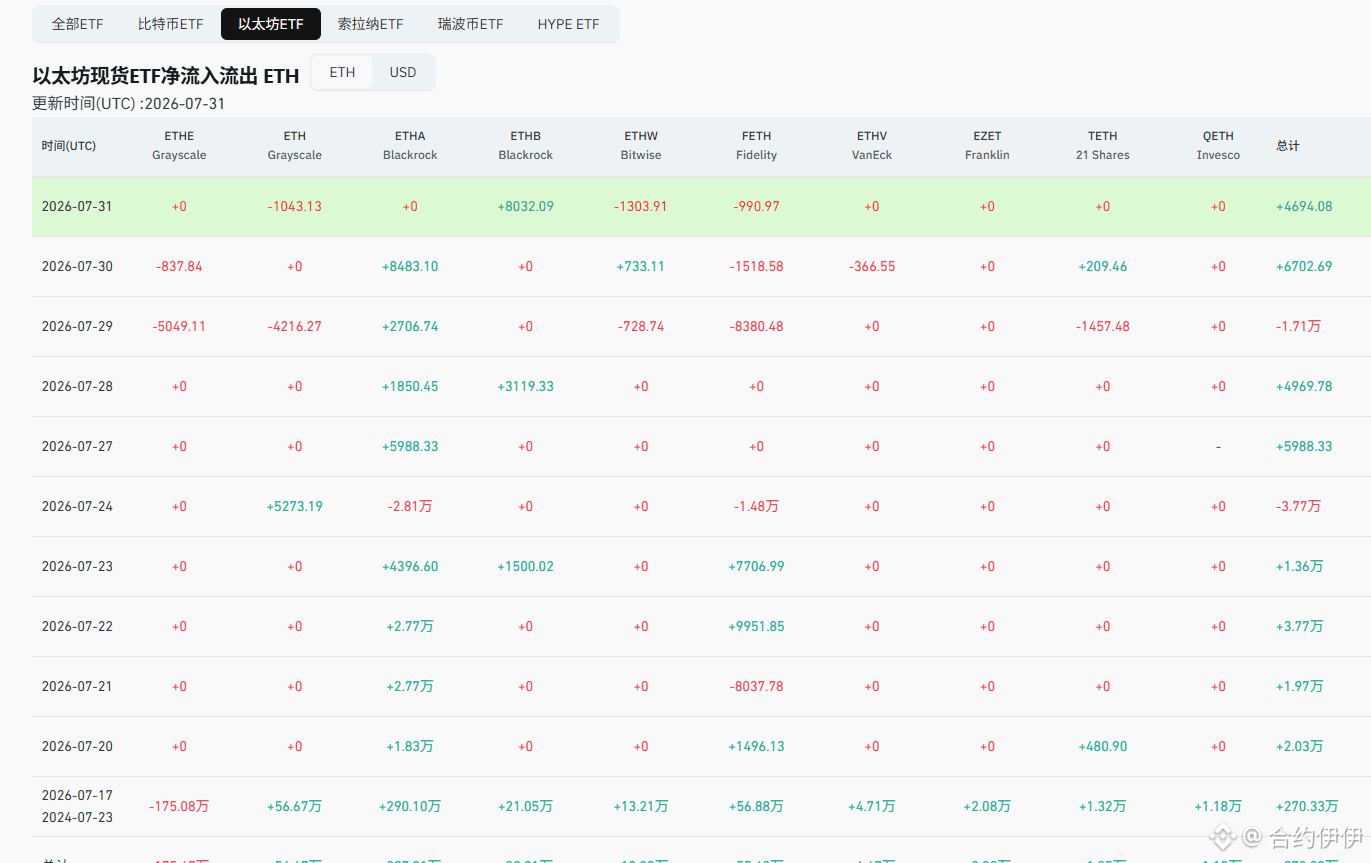The height and width of the screenshot is (863, 1371).
Task: Open the HYPE ETF tab
Action: (x=568, y=24)
